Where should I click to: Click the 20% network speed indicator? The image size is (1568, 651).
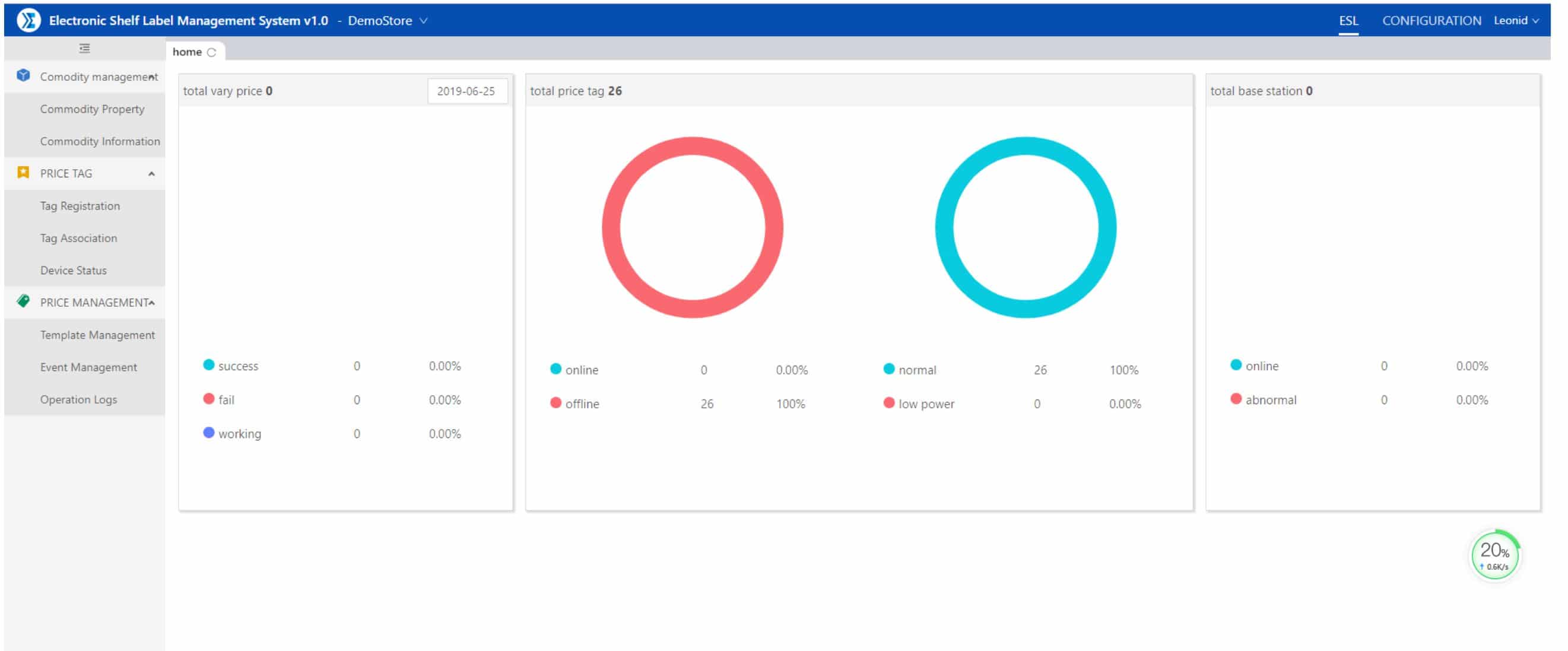coord(1495,557)
